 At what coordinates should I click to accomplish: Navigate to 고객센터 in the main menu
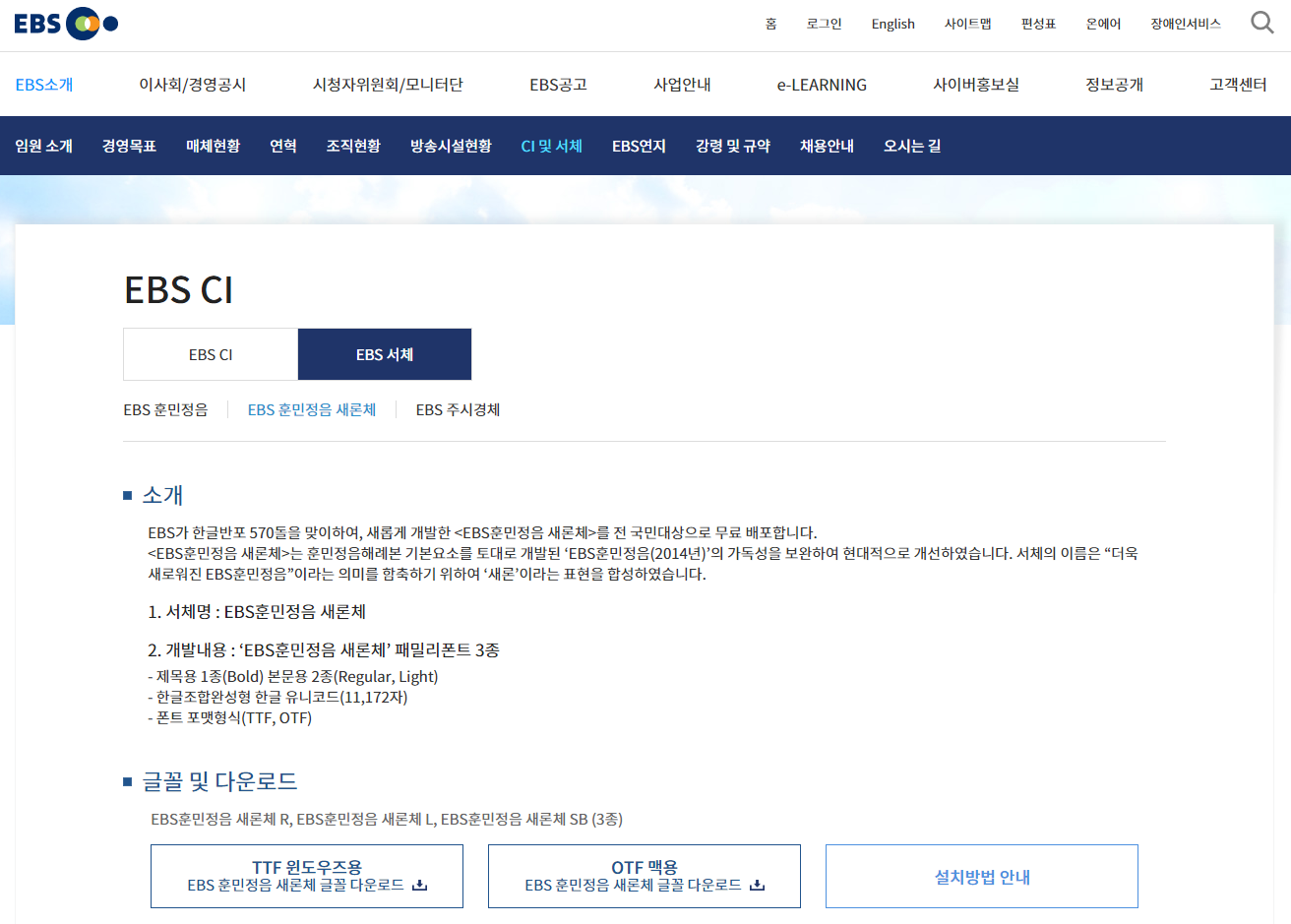pyautogui.click(x=1236, y=85)
